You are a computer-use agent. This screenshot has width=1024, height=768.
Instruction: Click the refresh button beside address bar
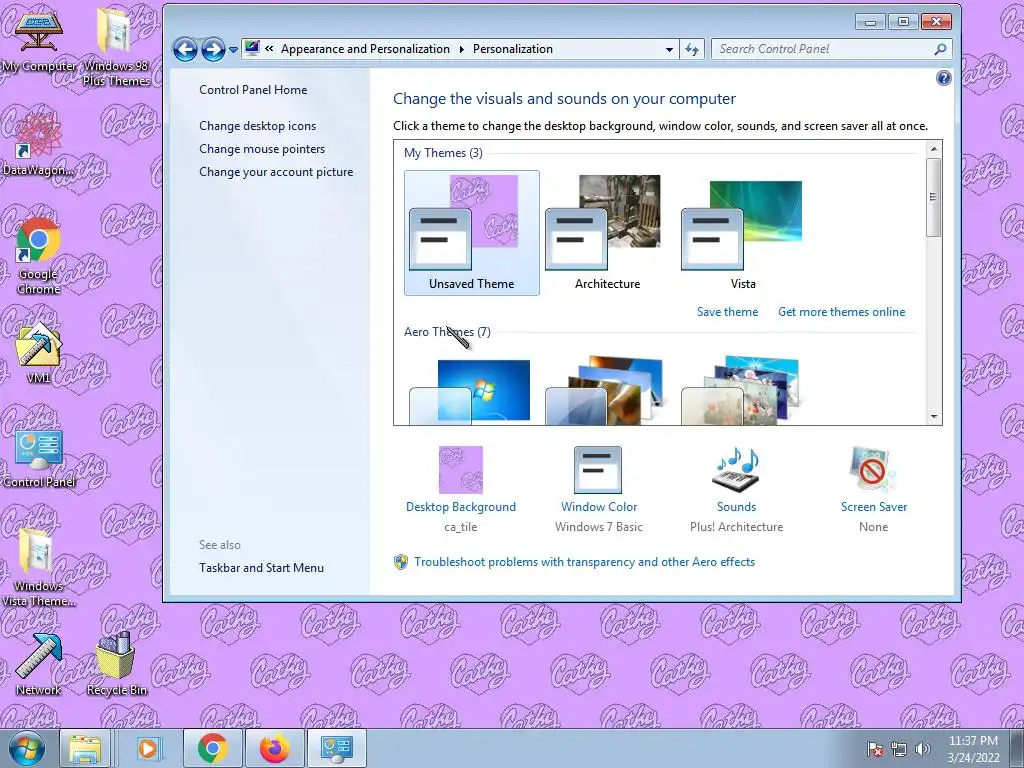[692, 49]
